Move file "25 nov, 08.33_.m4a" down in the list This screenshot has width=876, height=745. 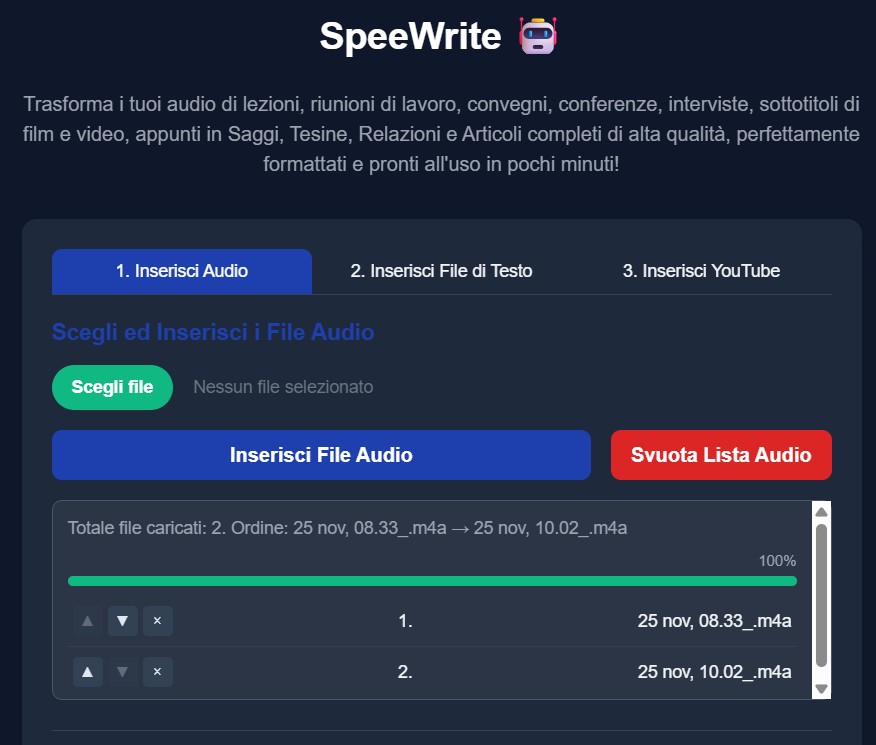[x=122, y=621]
